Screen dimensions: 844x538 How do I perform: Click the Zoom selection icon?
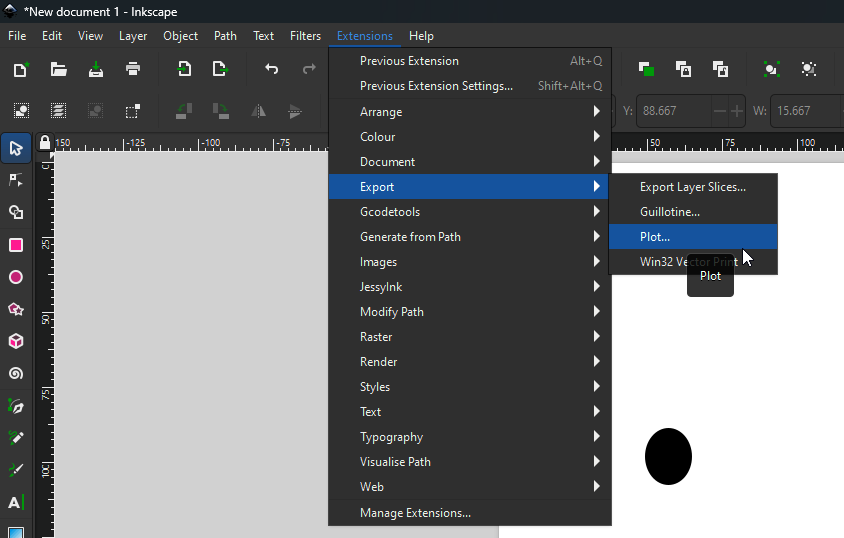[771, 69]
